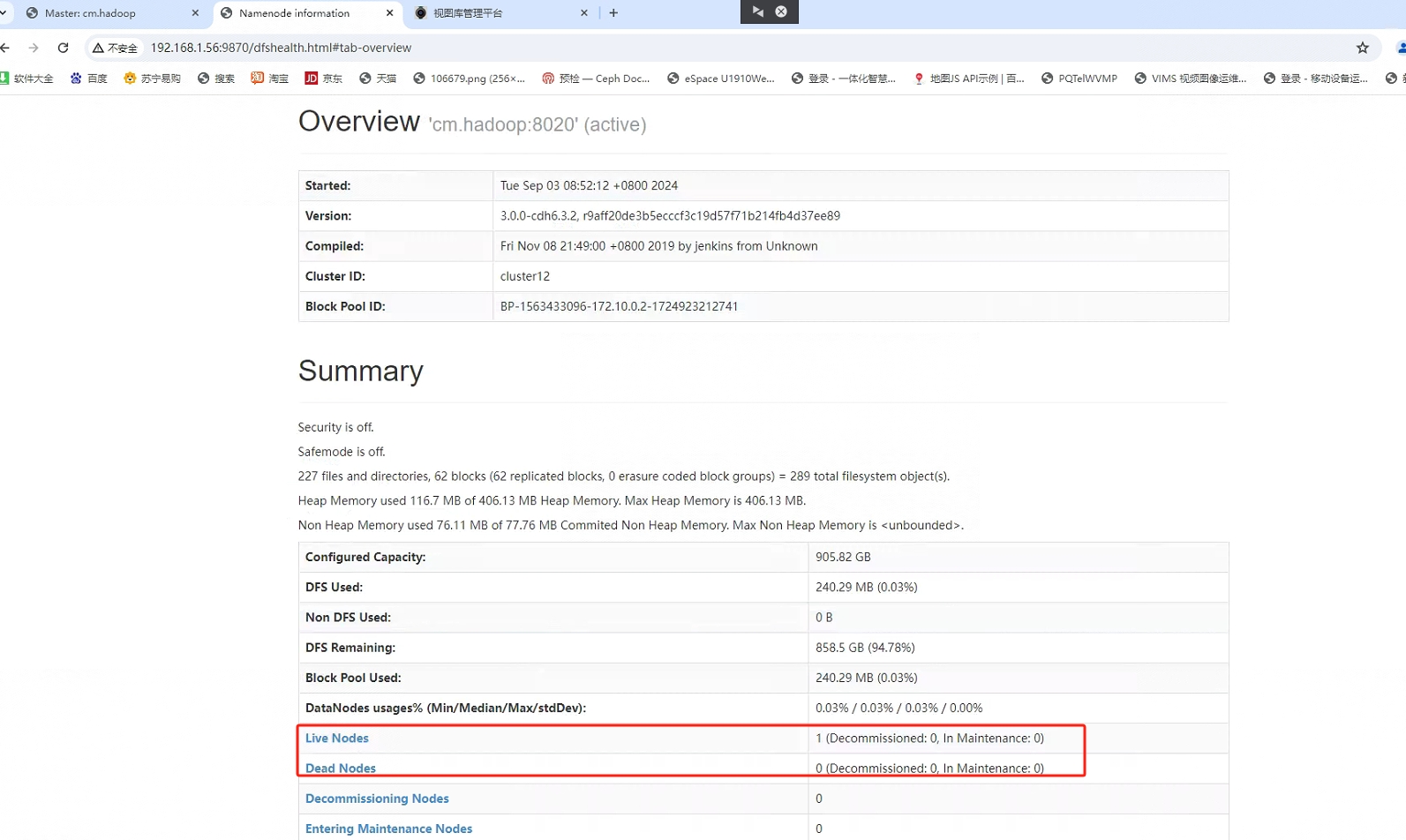The height and width of the screenshot is (840, 1406).
Task: Click the Heap Memory used 116.7 MB line
Action: click(553, 500)
